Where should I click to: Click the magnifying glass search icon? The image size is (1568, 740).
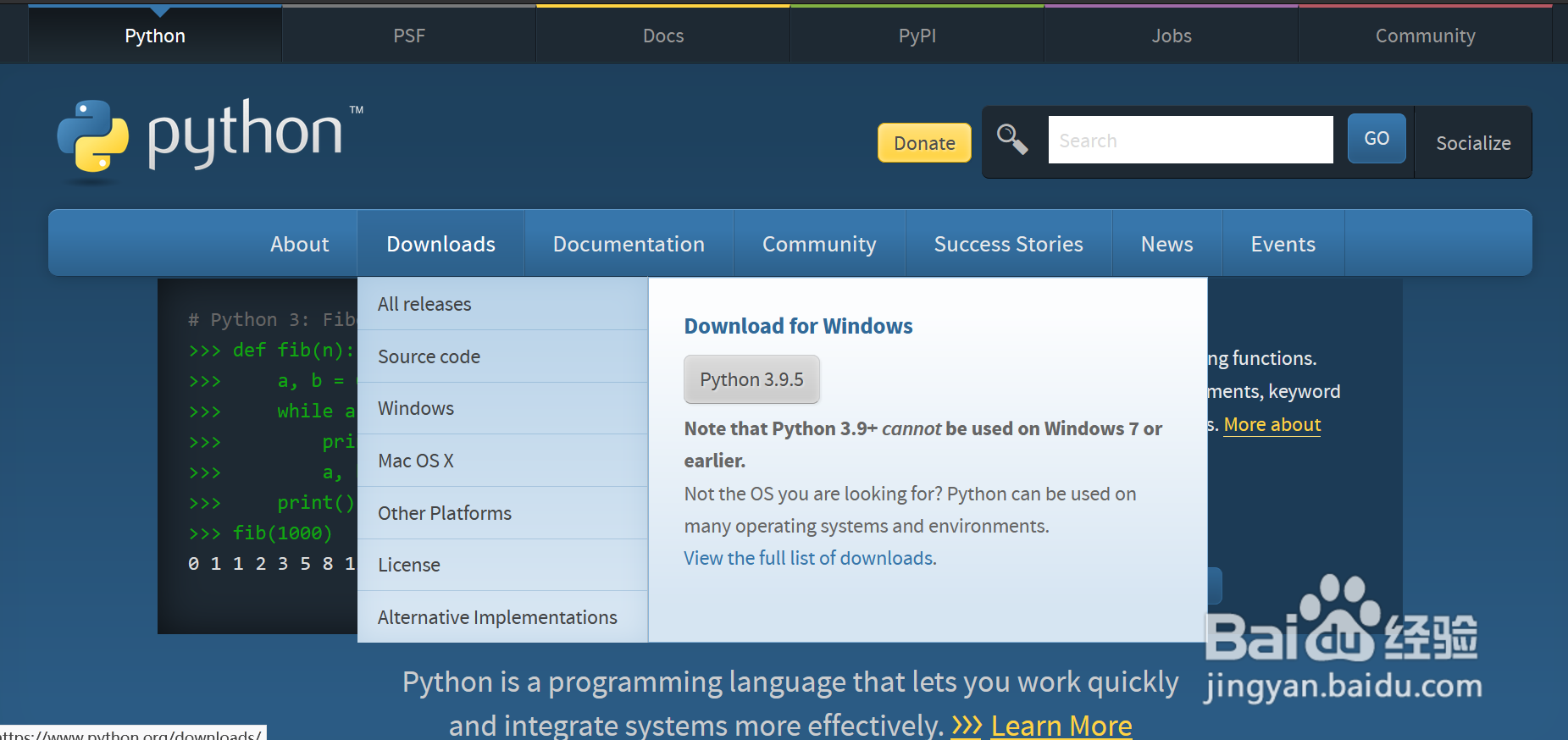pos(1012,140)
